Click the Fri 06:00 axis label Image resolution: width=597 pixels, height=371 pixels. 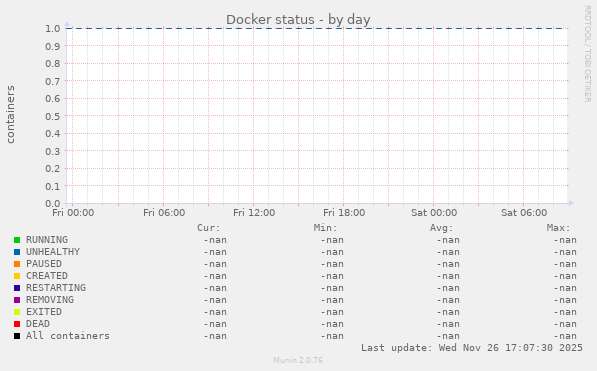pyautogui.click(x=164, y=213)
